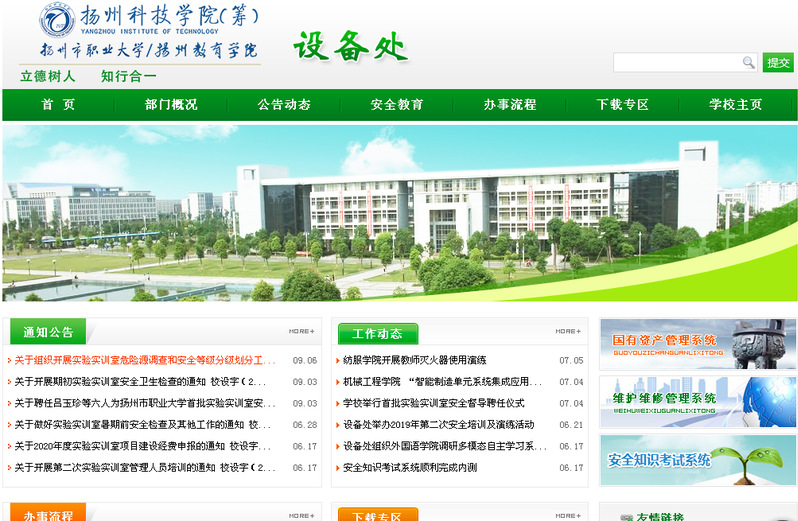Open the 国有资产管理系统 banner
The height and width of the screenshot is (521, 798).
pyautogui.click(x=697, y=345)
